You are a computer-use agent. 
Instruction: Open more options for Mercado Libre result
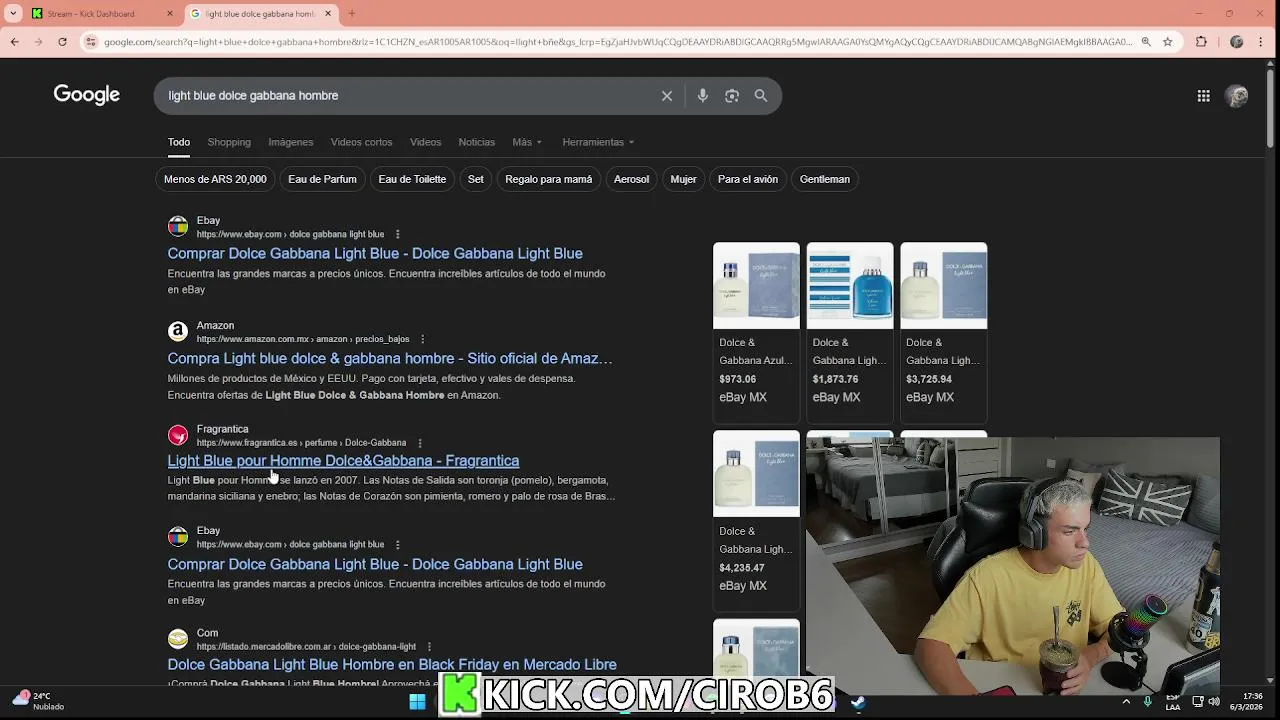[x=428, y=647]
